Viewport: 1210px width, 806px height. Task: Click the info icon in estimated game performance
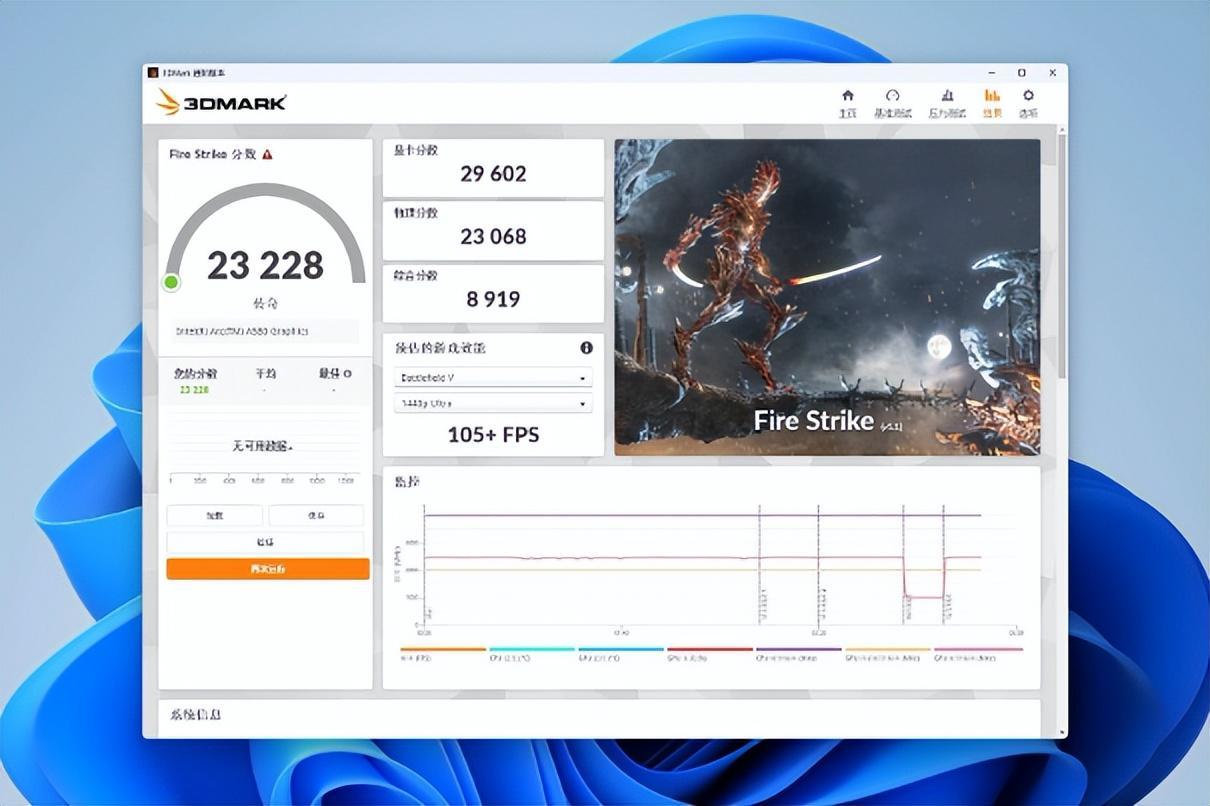tap(586, 348)
